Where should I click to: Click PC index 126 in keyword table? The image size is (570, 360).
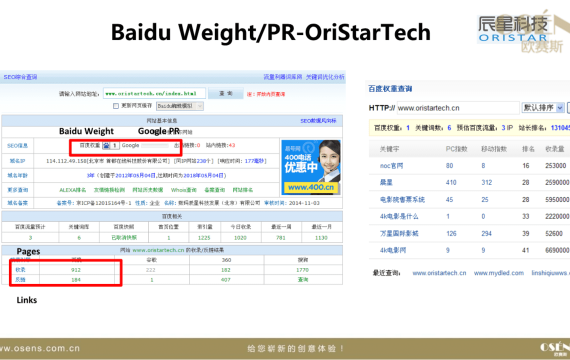pos(451,233)
